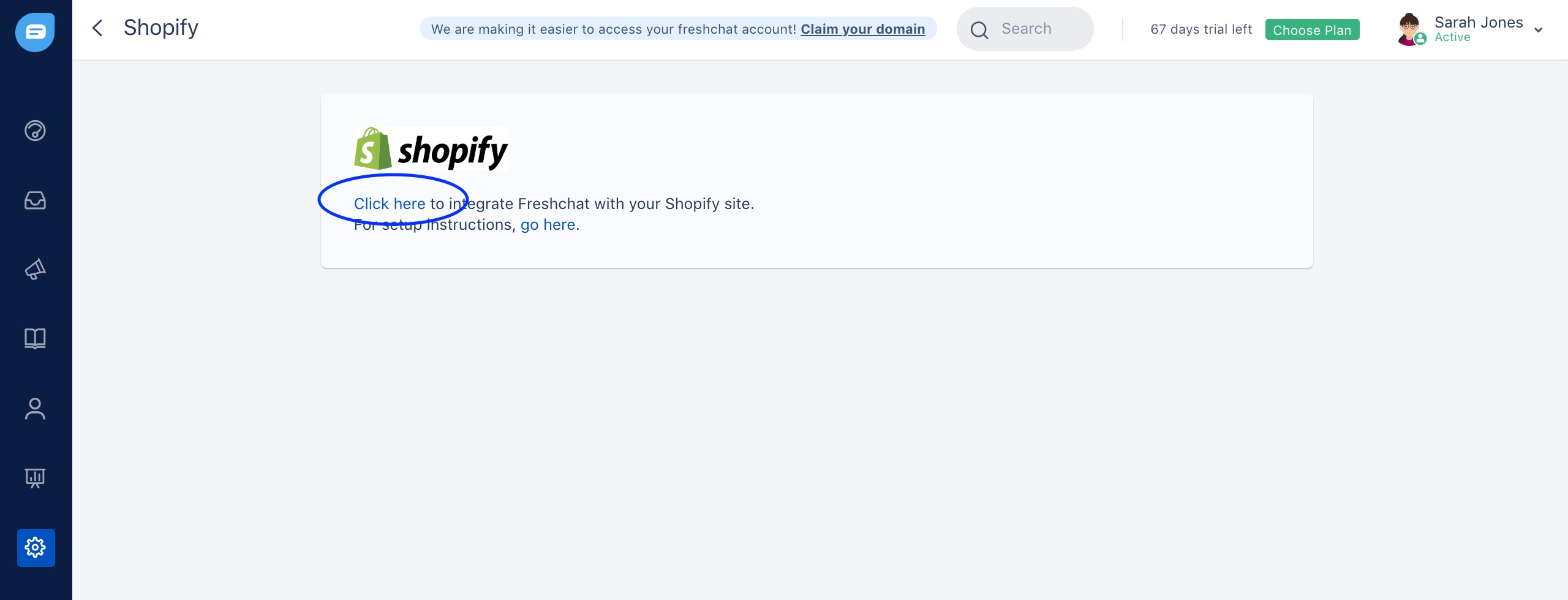Image resolution: width=1568 pixels, height=600 pixels.
Task: Open the 'go here' setup instructions link
Action: point(548,225)
